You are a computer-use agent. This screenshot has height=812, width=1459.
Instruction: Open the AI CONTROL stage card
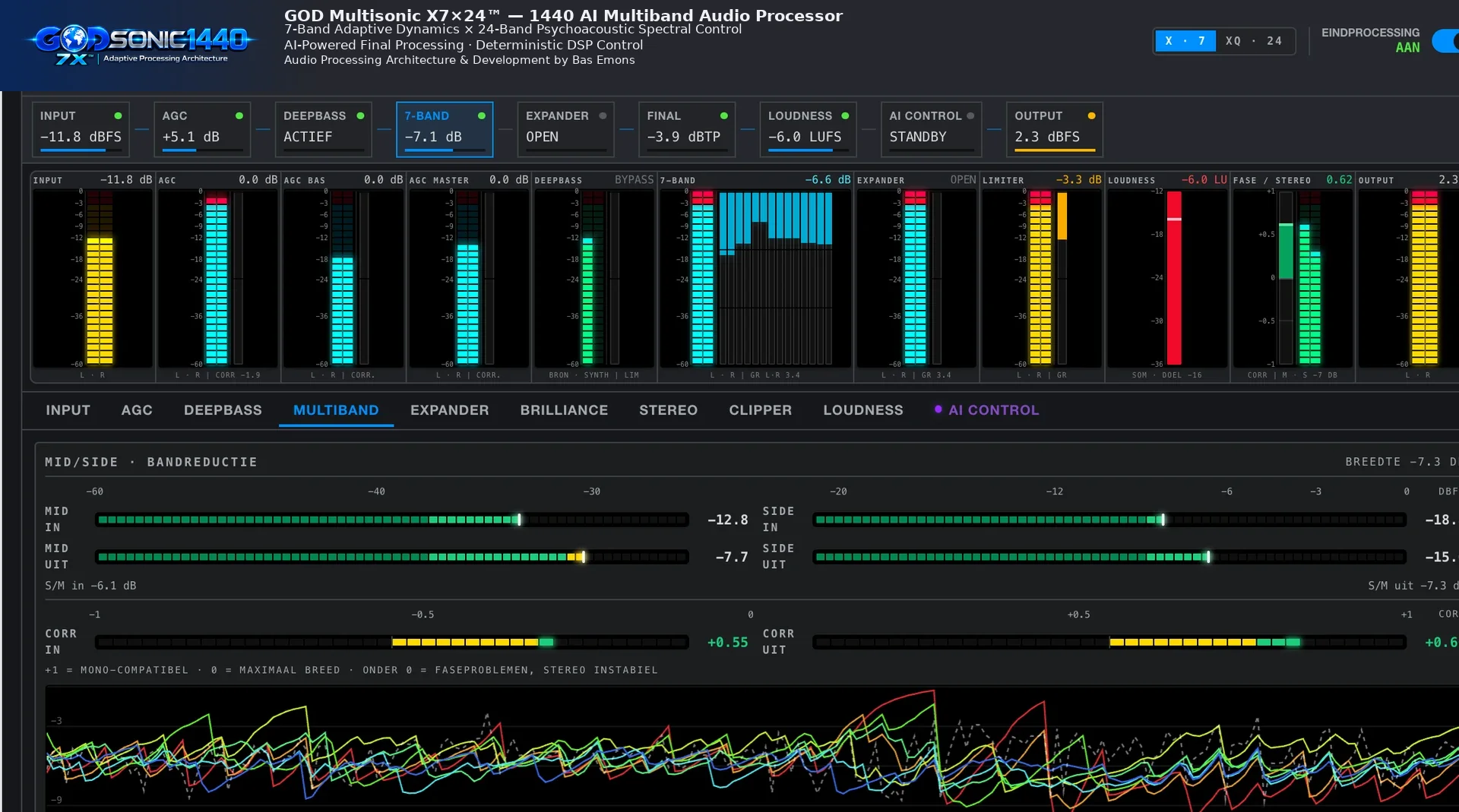pos(931,129)
